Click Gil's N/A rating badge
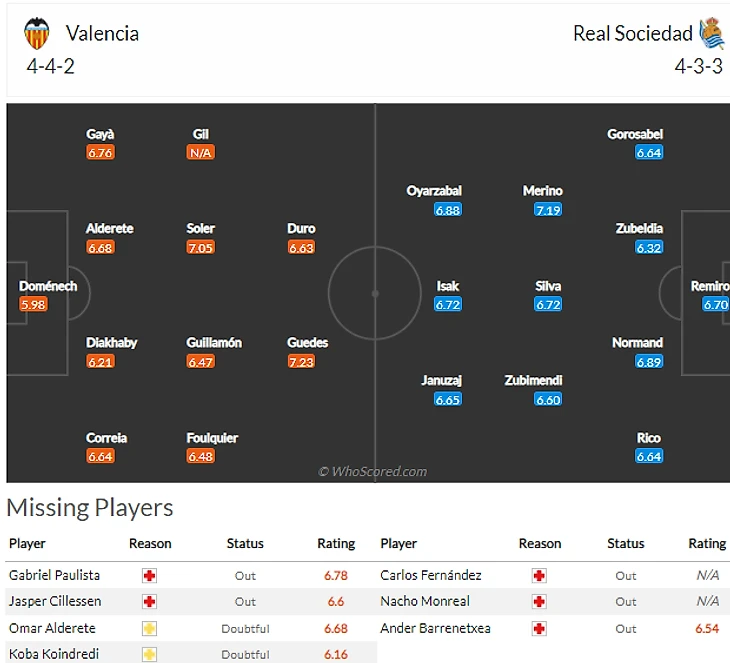730x663 pixels. 200,153
